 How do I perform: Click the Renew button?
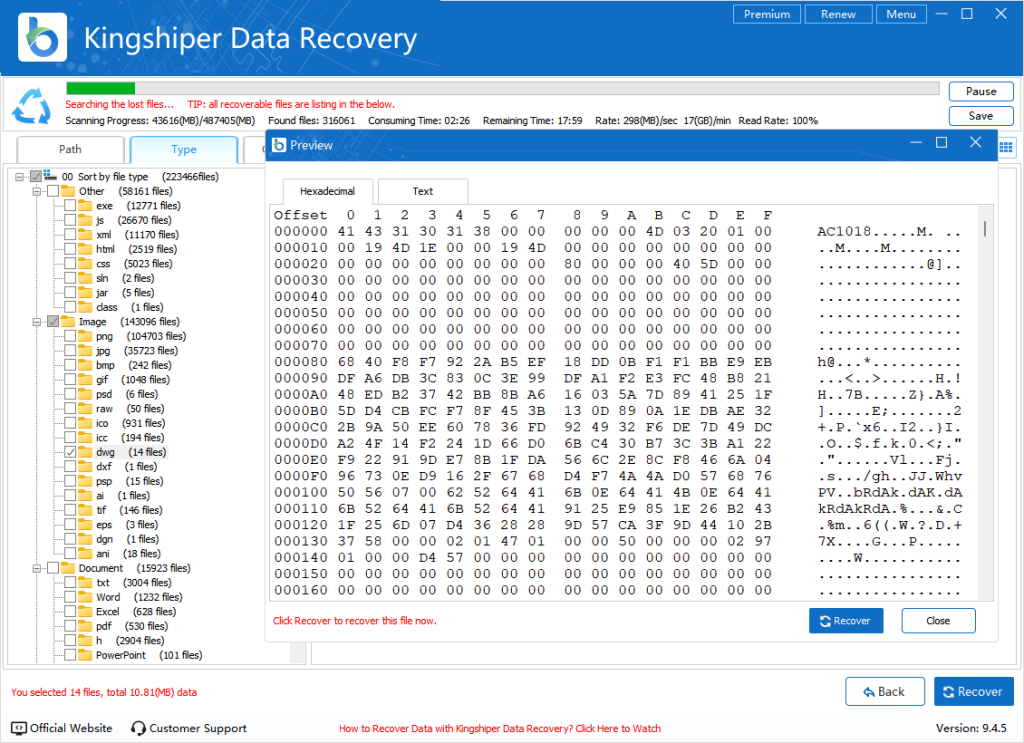[839, 14]
